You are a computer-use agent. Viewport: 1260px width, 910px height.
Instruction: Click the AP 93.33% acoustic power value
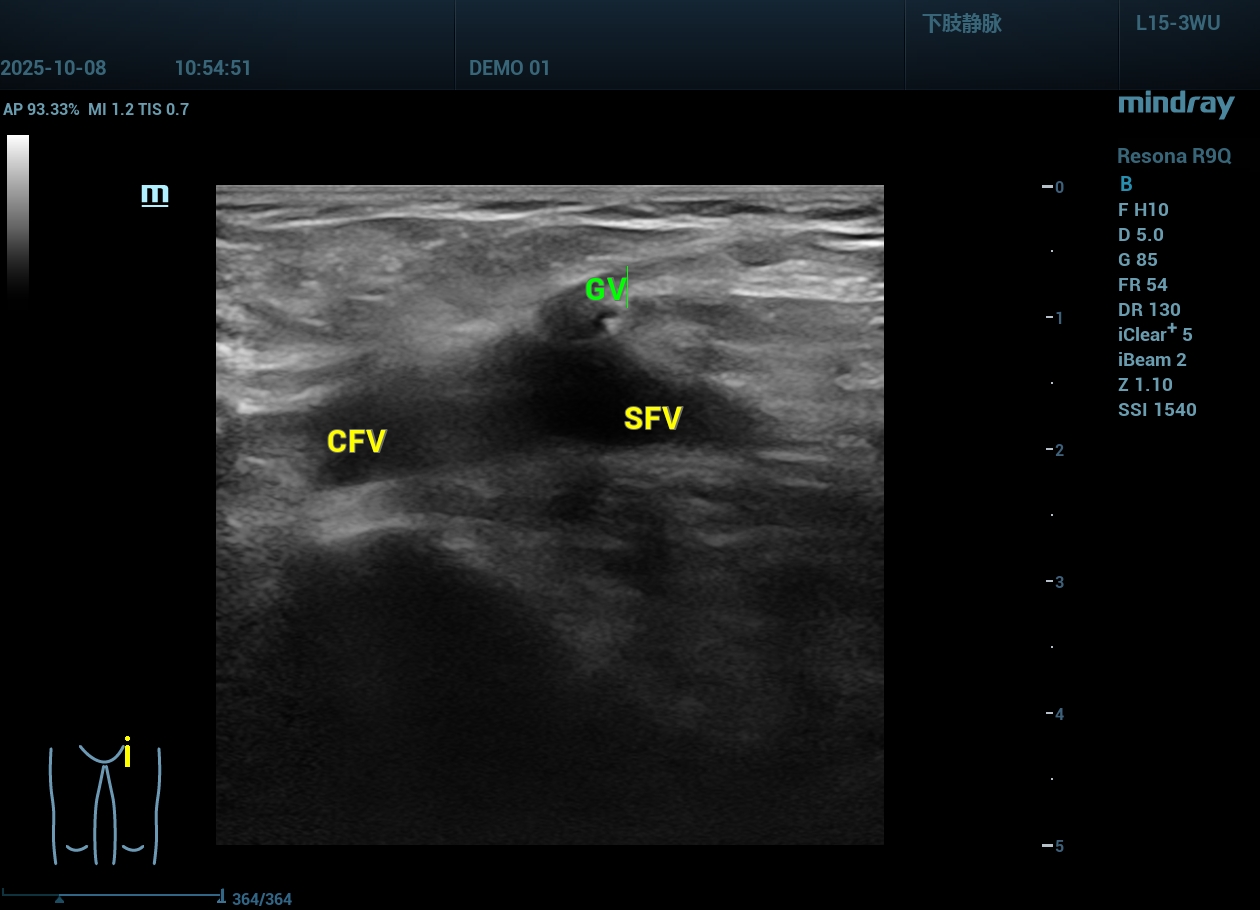tap(41, 110)
